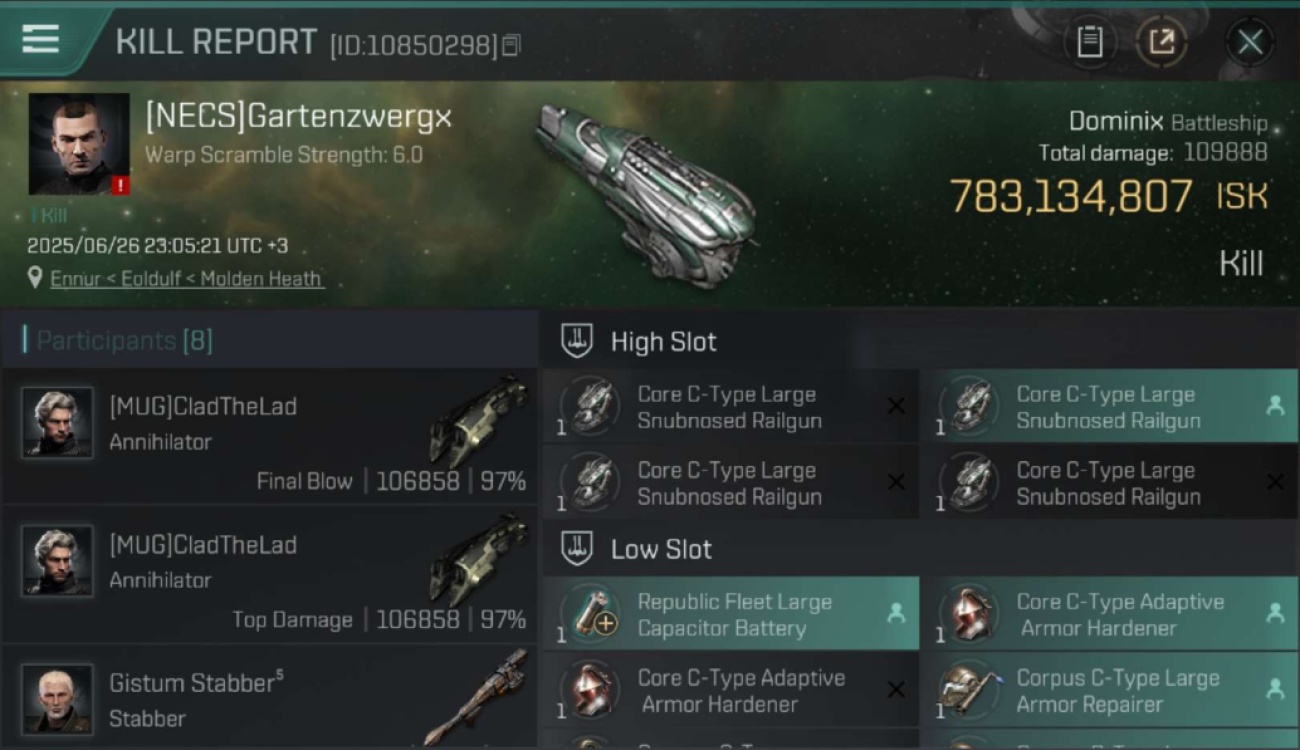Click the Annihilator ship icon, Final Blow
1300x750 pixels.
(x=480, y=420)
